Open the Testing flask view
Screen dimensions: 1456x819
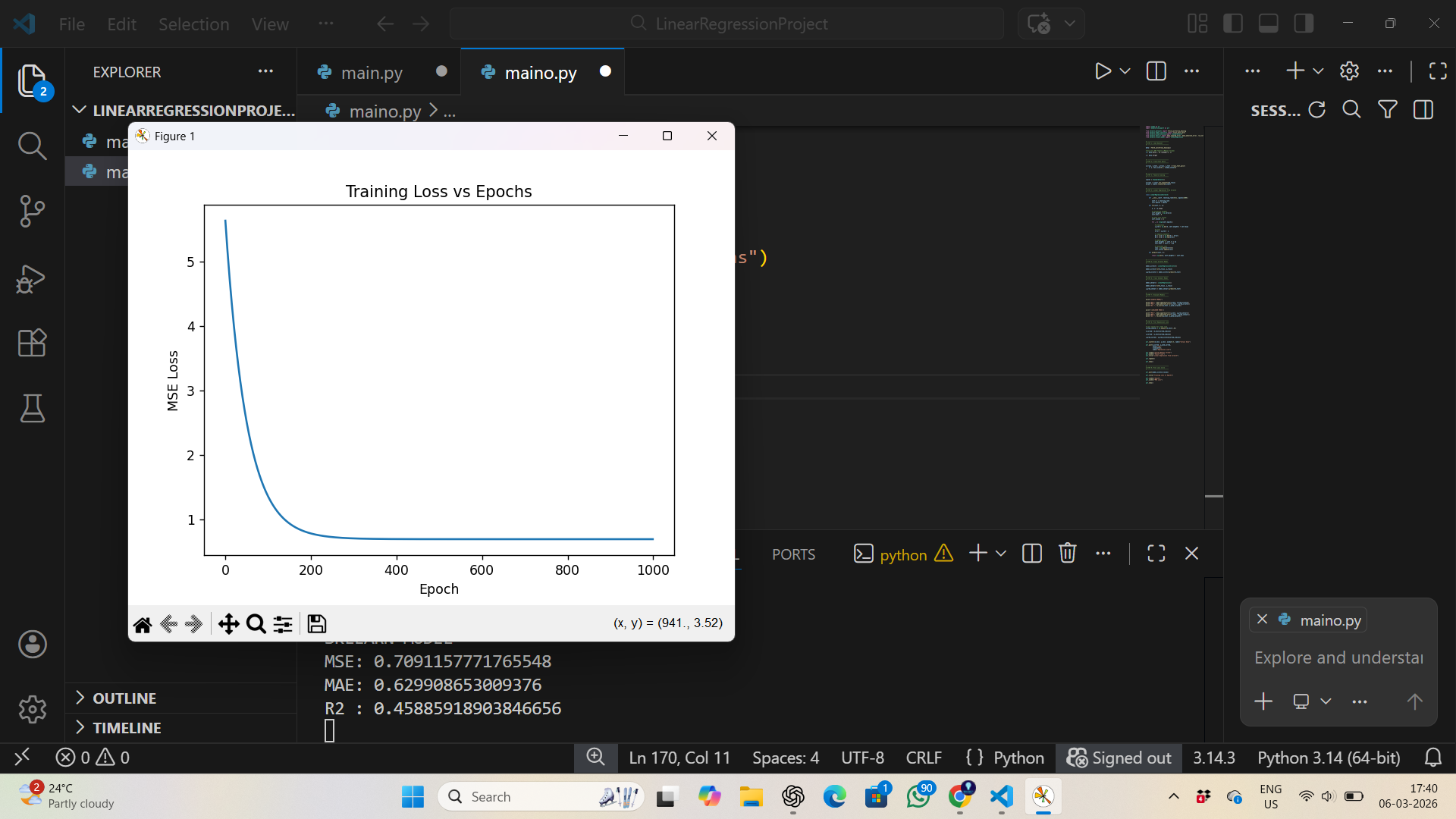(x=32, y=408)
